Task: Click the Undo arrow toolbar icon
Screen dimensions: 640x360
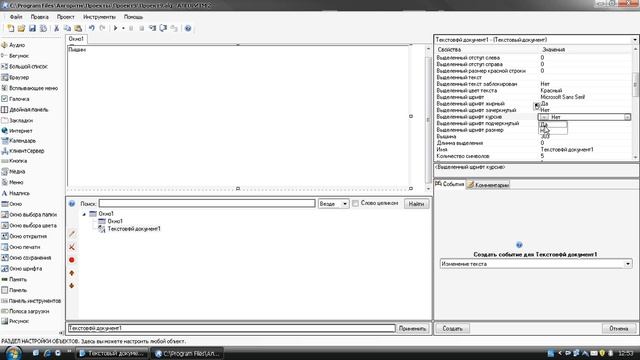Action: click(x=91, y=28)
